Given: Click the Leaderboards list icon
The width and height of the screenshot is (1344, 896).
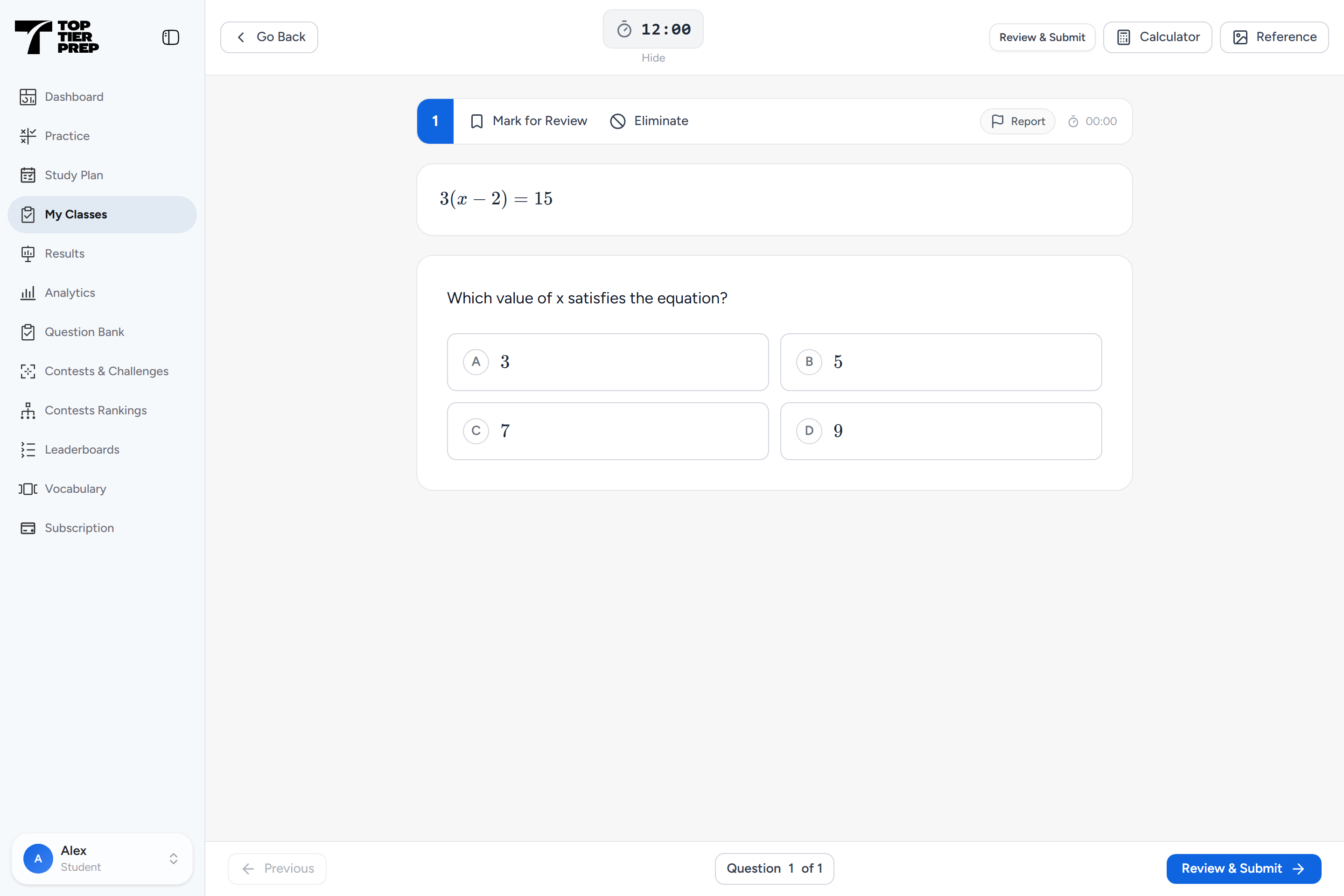Looking at the screenshot, I should tap(28, 450).
